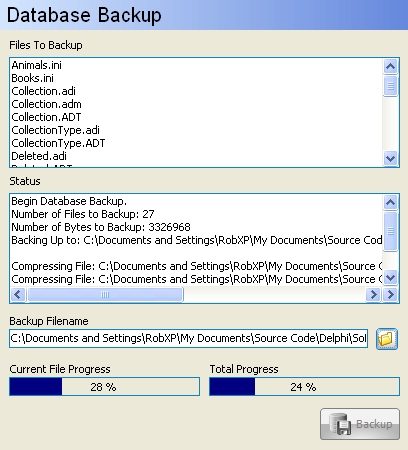Image resolution: width=408 pixels, height=450 pixels.
Task: Click the 'Files To Backup' label
Action: point(46,45)
